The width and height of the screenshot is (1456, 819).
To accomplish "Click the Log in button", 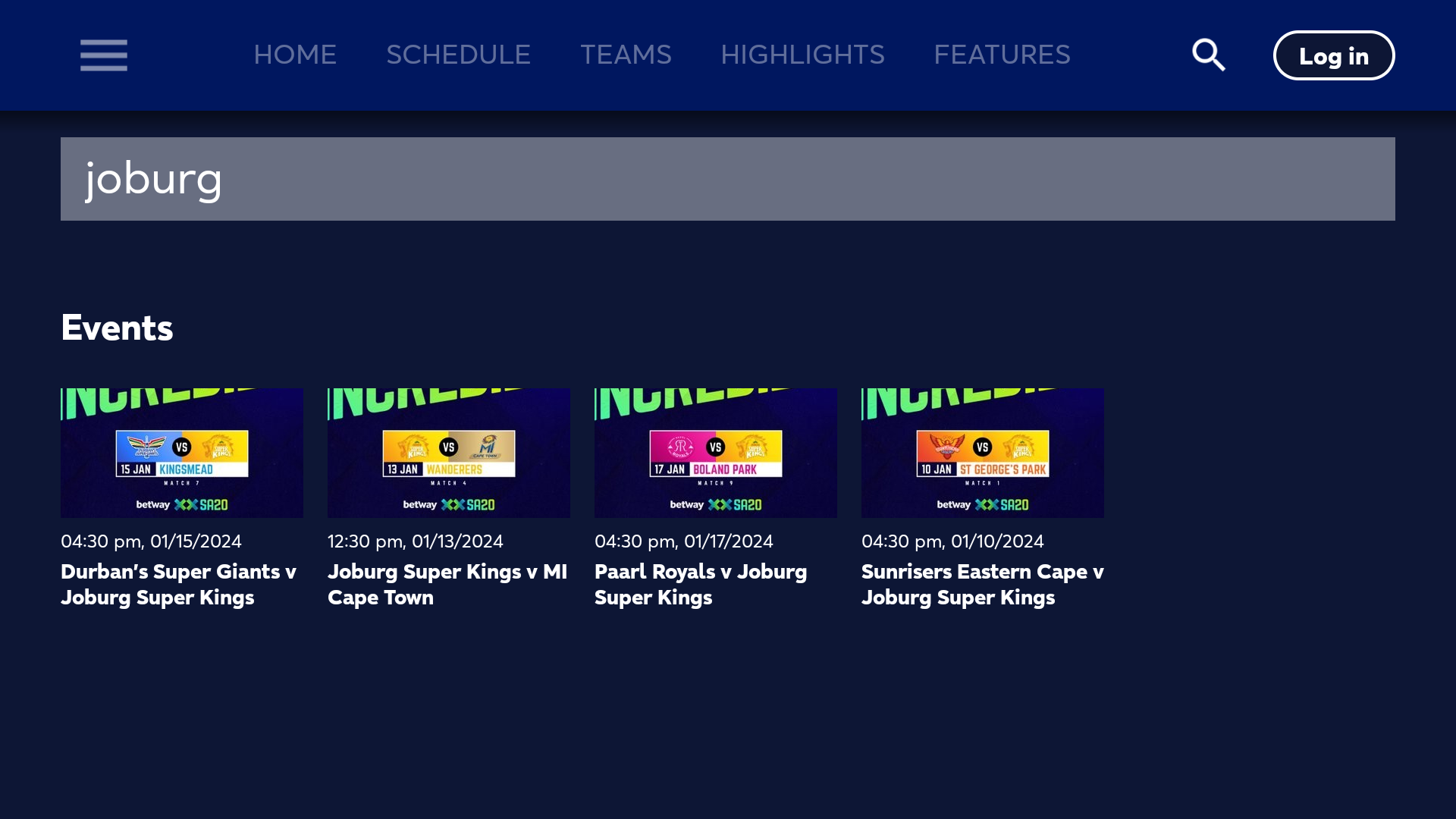I will [1334, 55].
